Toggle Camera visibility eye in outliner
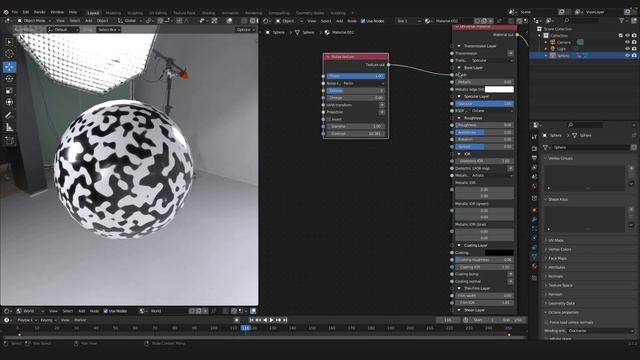 point(627,42)
